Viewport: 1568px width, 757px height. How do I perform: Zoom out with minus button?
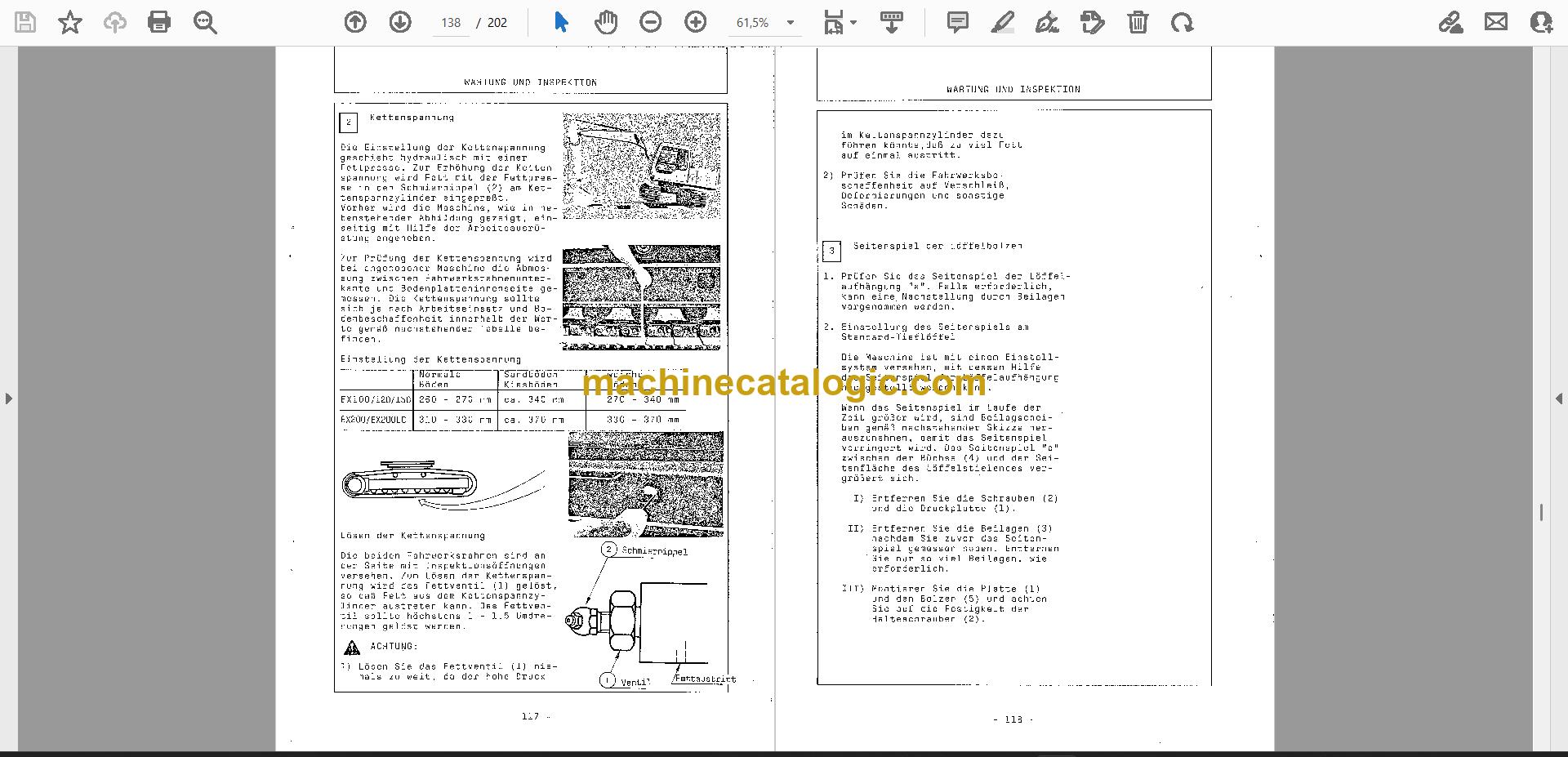(651, 22)
